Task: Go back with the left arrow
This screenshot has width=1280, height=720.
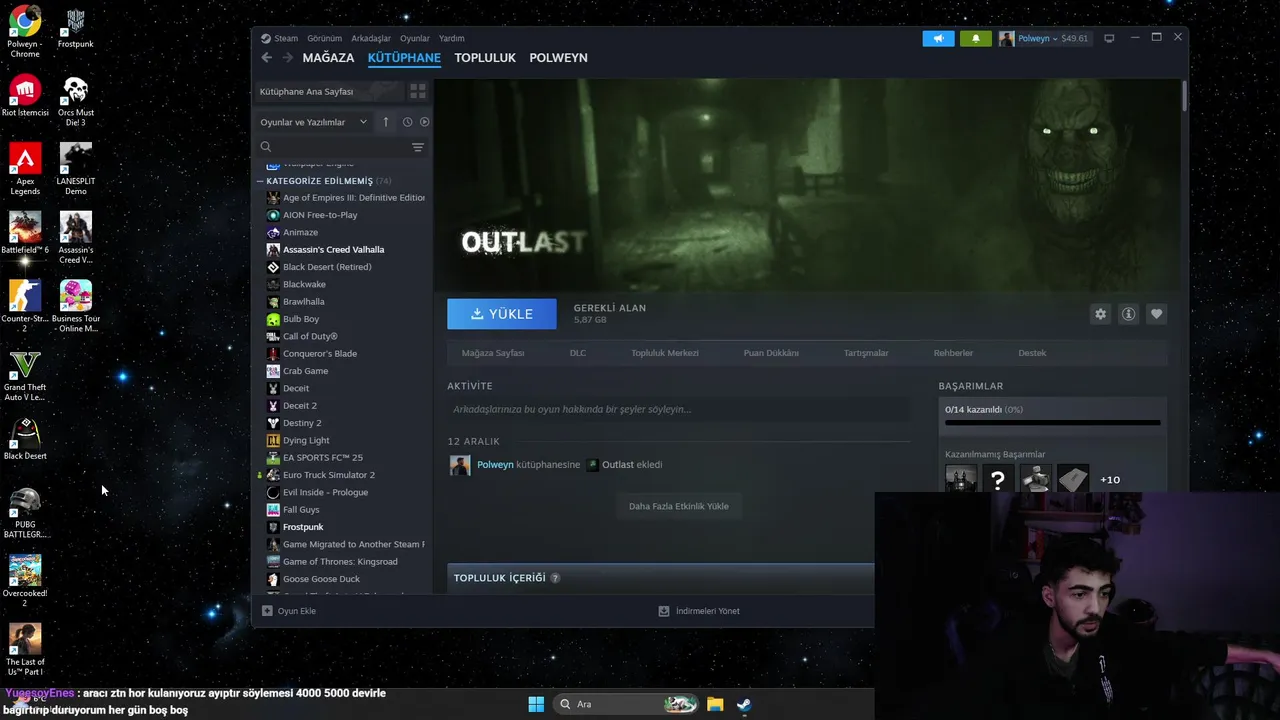Action: 267,58
